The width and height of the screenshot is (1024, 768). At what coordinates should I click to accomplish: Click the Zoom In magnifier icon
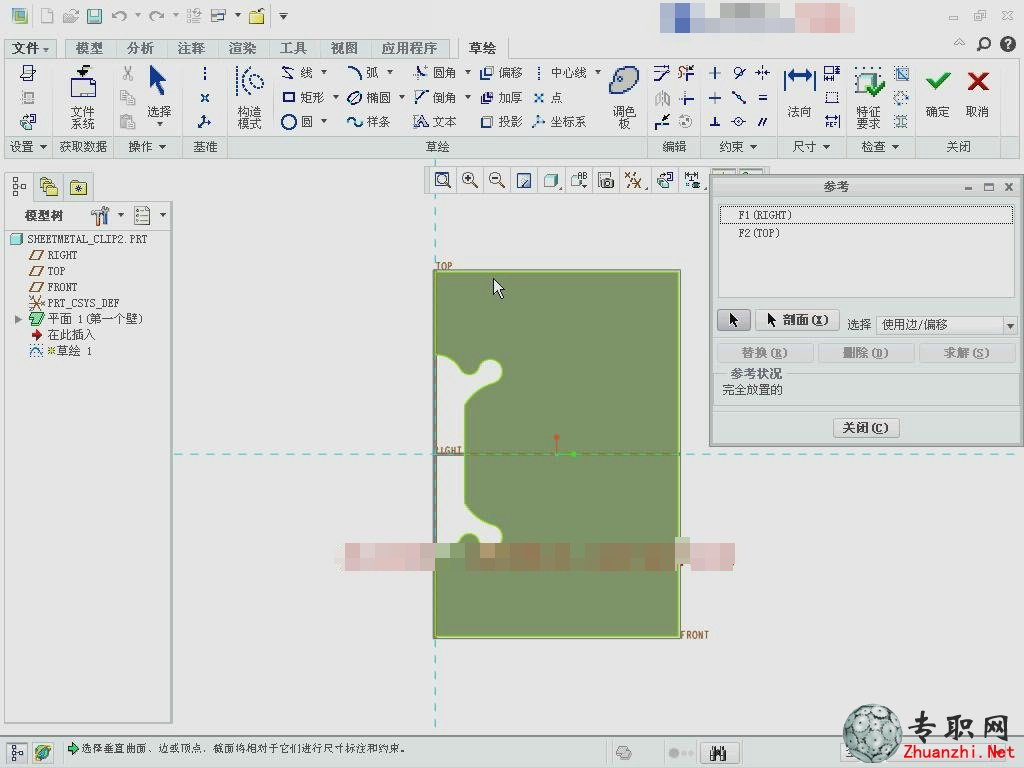click(x=470, y=180)
